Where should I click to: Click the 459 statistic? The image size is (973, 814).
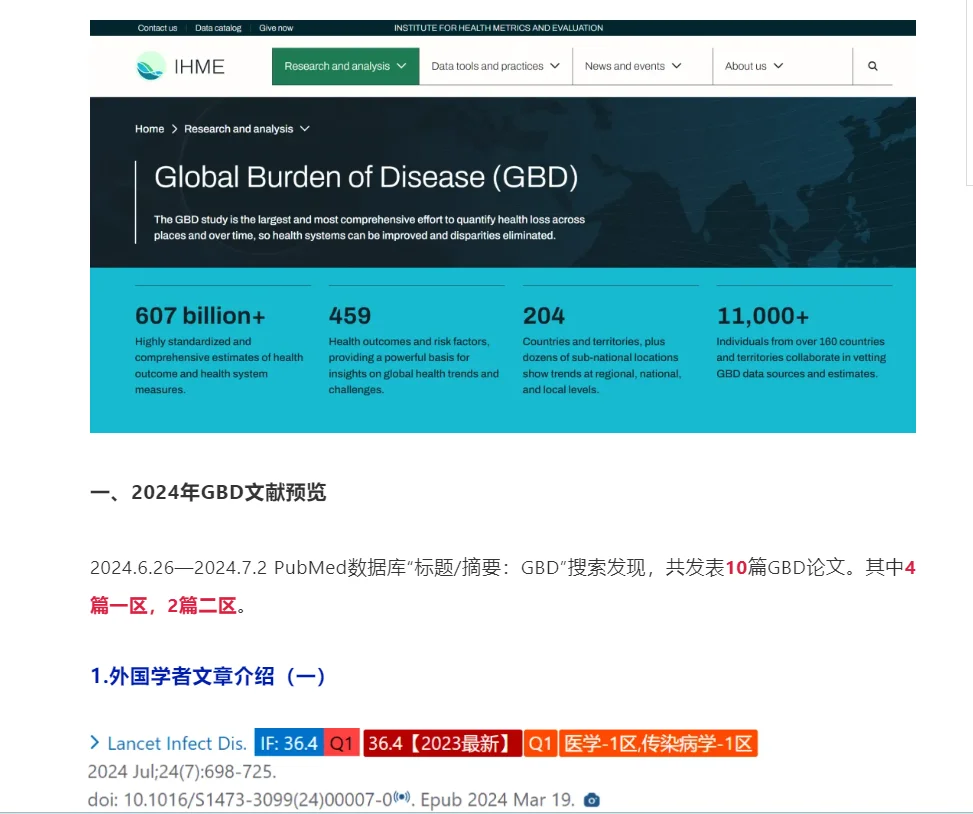[x=350, y=316]
